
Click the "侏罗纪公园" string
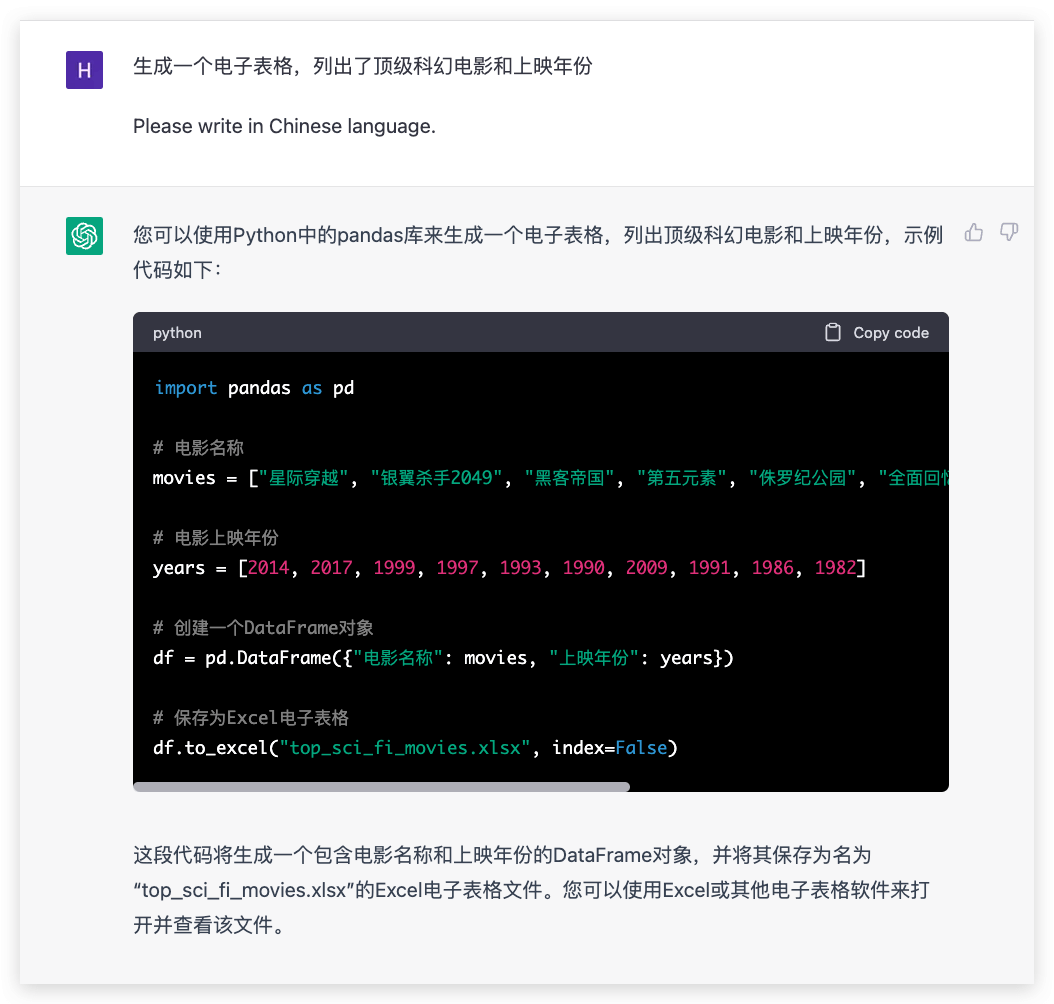[x=803, y=478]
